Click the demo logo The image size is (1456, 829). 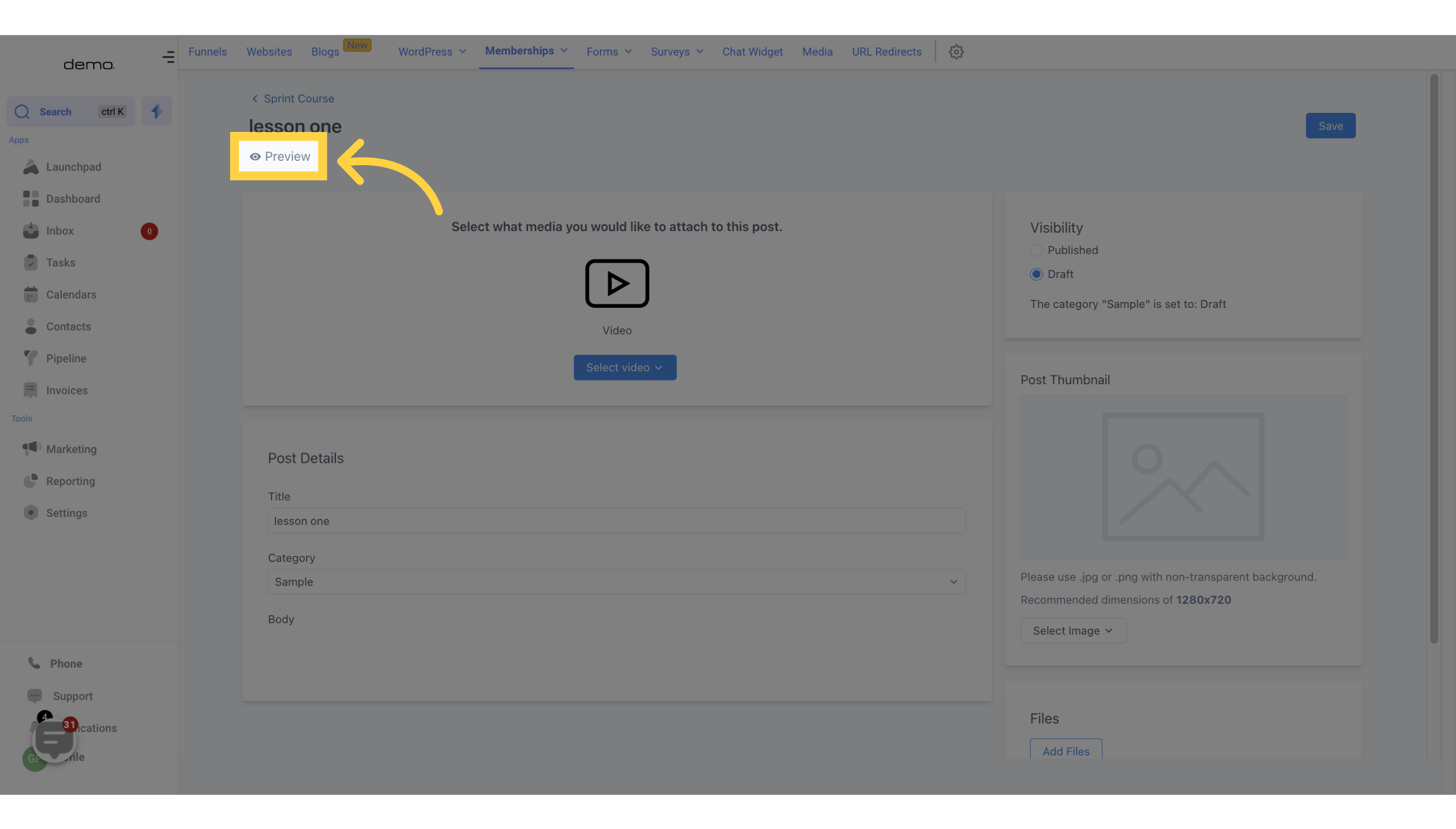point(89,64)
